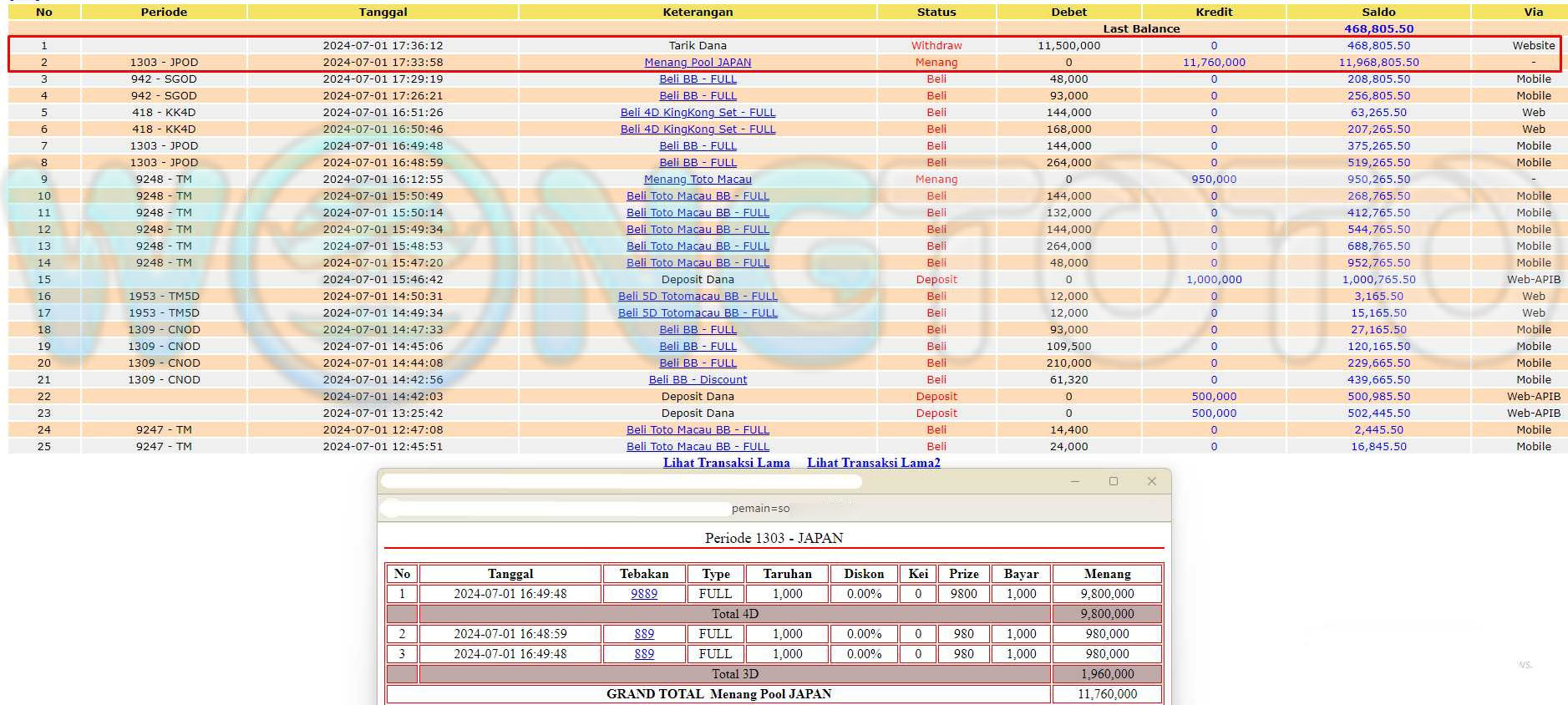Open Beli BB - FULL link, row 3
Screen dimensions: 1568x705
click(x=698, y=79)
